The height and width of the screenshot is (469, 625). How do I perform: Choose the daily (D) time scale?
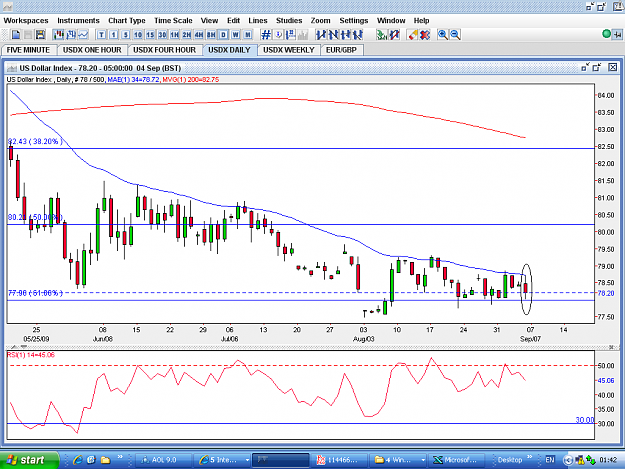224,35
